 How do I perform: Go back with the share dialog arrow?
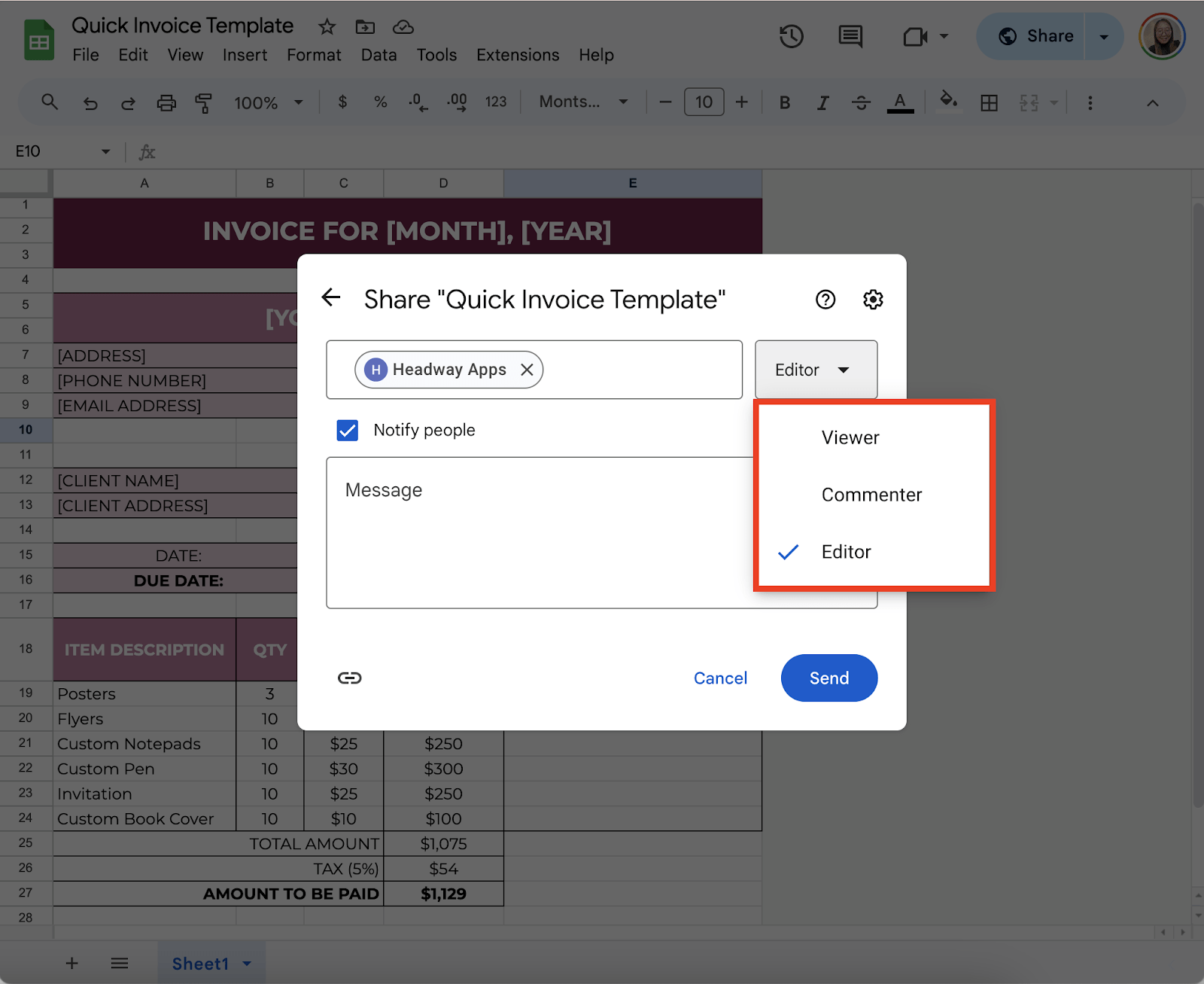[x=331, y=297]
